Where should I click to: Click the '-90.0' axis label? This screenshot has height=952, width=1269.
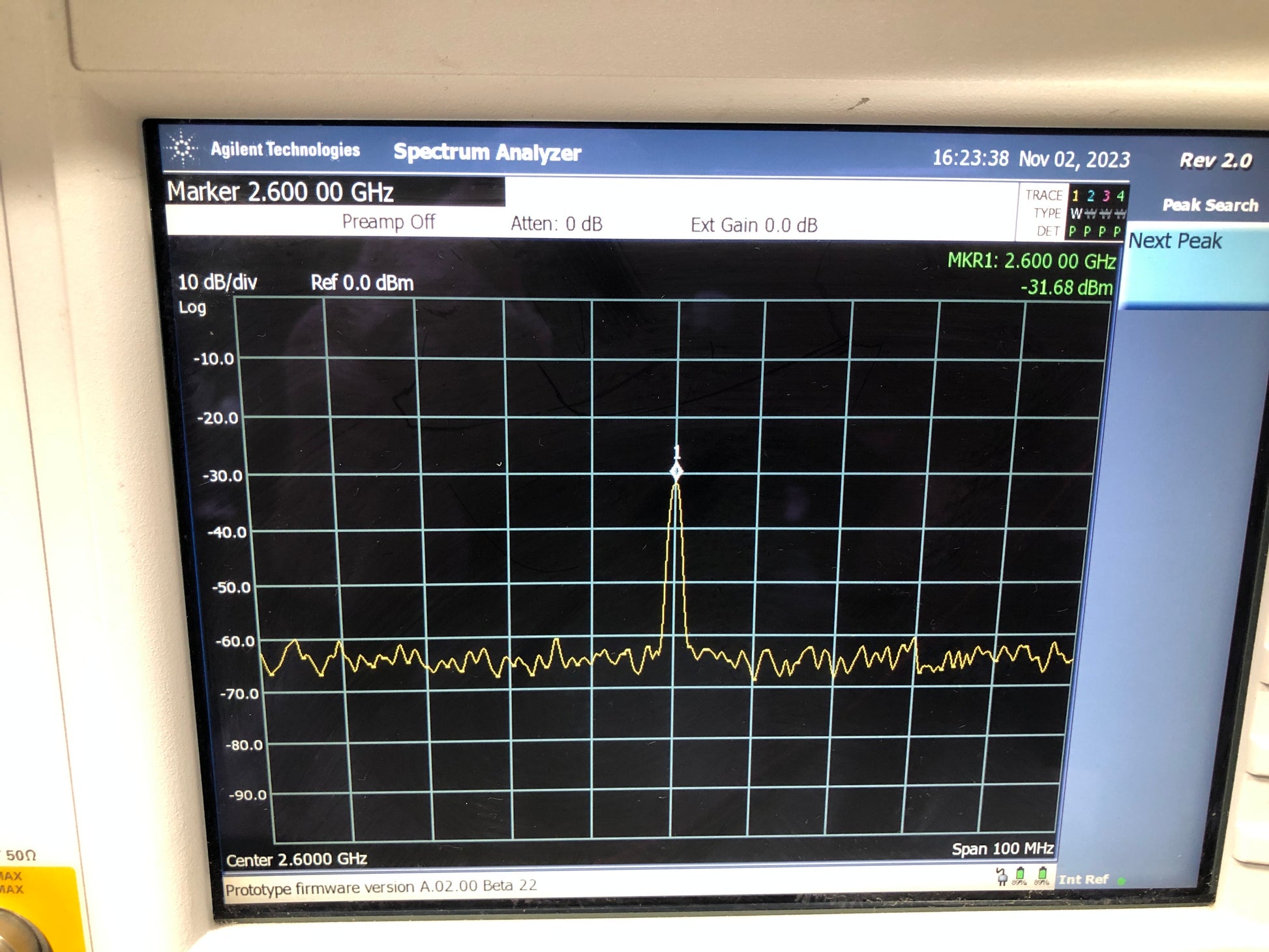click(x=248, y=795)
